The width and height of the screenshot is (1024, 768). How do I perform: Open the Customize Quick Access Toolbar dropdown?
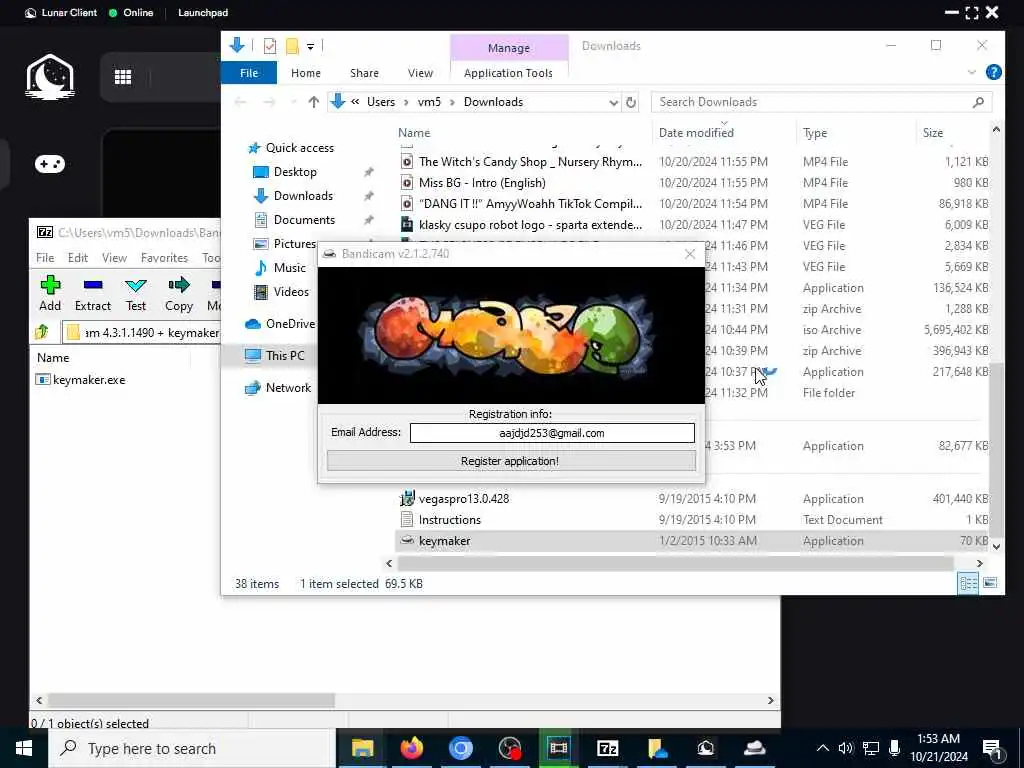(311, 46)
